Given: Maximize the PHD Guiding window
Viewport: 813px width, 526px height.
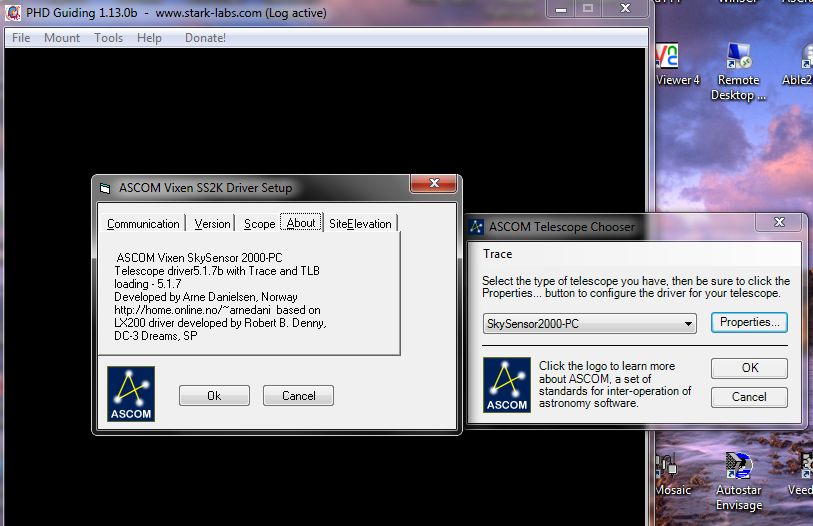Looking at the screenshot, I should coord(587,9).
